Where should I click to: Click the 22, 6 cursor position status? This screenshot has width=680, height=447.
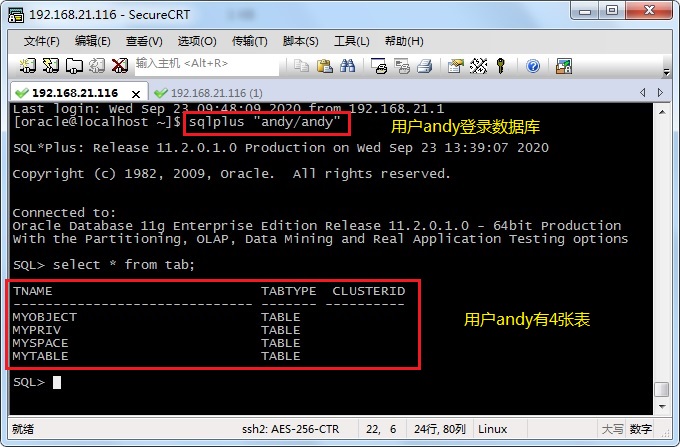tap(381, 429)
